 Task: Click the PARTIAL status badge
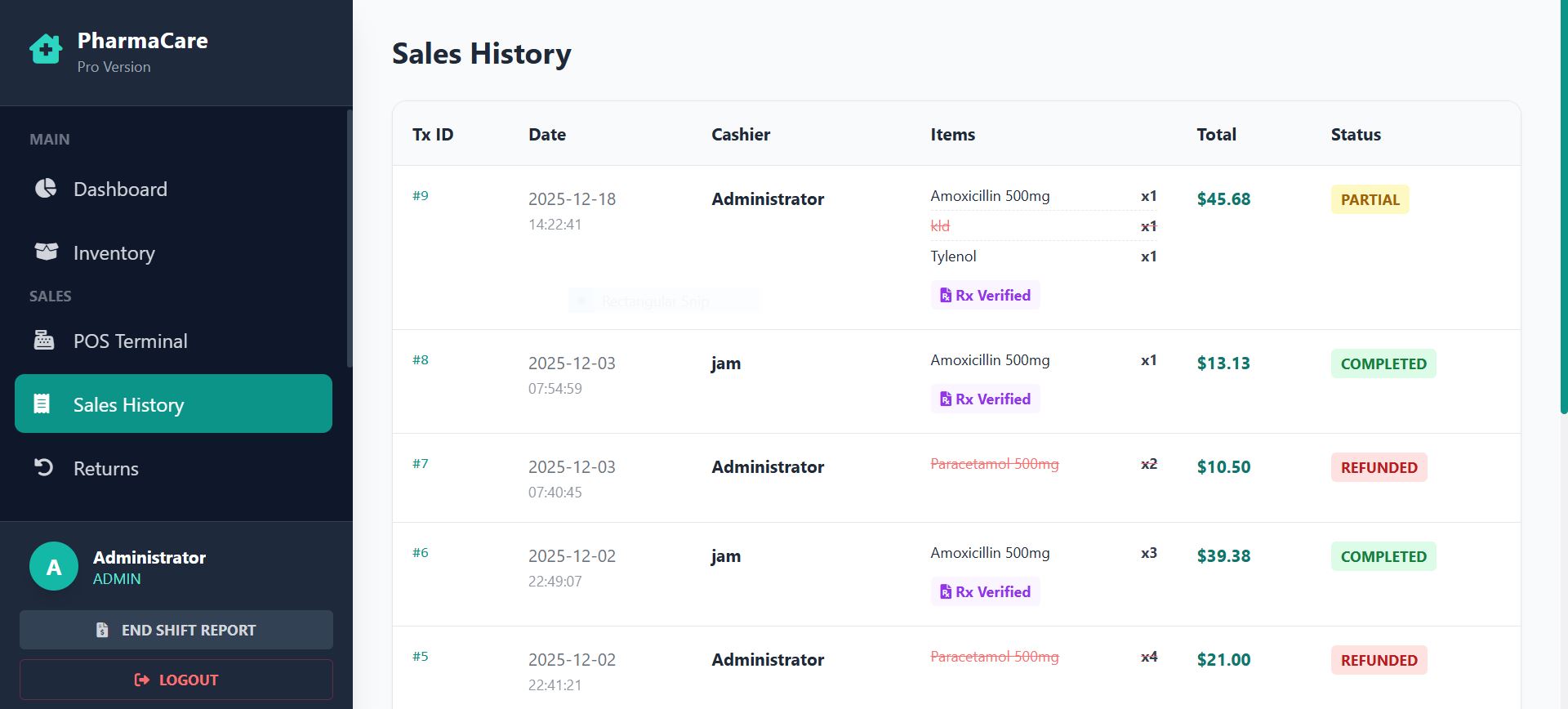1370,199
